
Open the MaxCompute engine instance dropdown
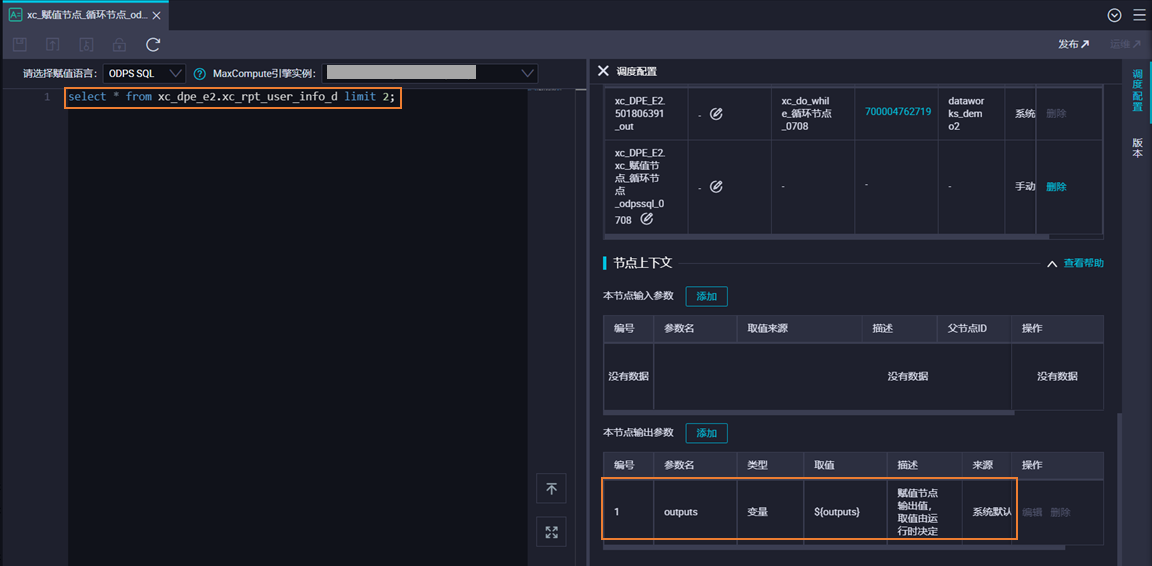click(x=430, y=74)
